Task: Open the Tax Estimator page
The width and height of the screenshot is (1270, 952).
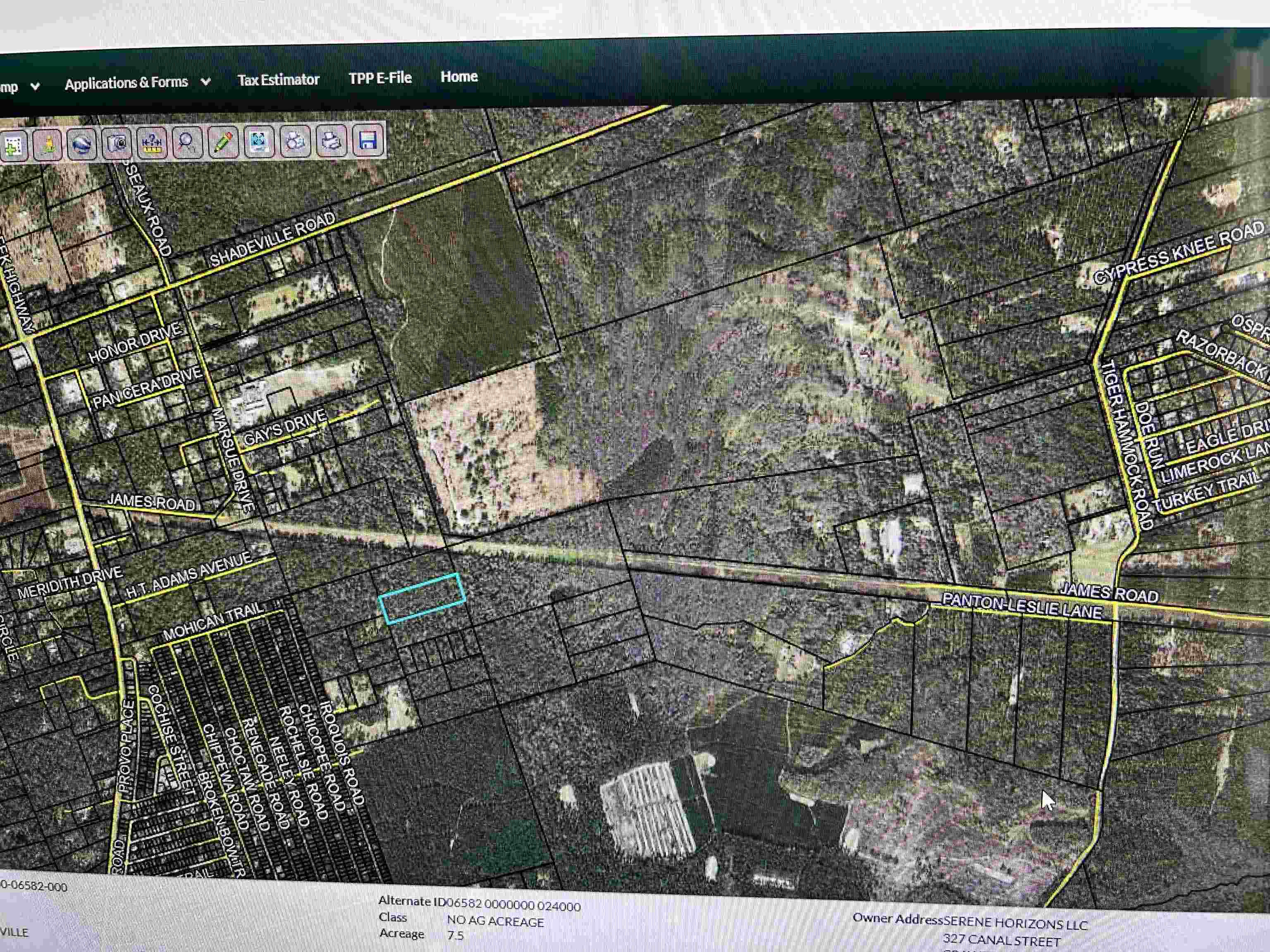Action: point(279,79)
